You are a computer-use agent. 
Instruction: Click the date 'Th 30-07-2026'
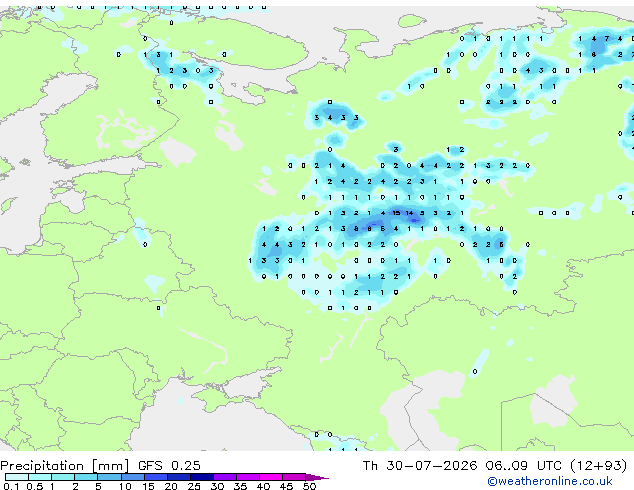(420, 465)
